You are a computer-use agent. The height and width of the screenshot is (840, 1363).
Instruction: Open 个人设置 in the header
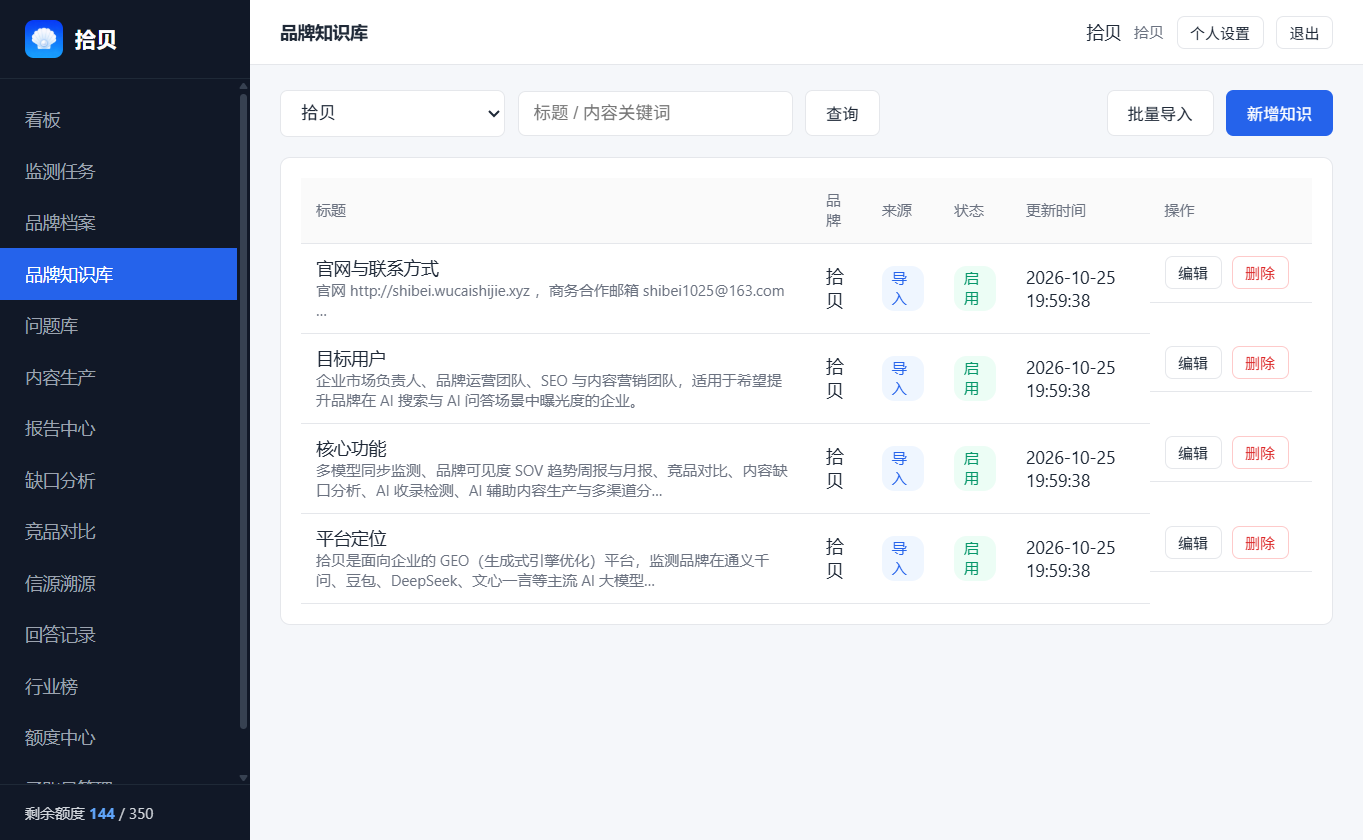pyautogui.click(x=1220, y=33)
